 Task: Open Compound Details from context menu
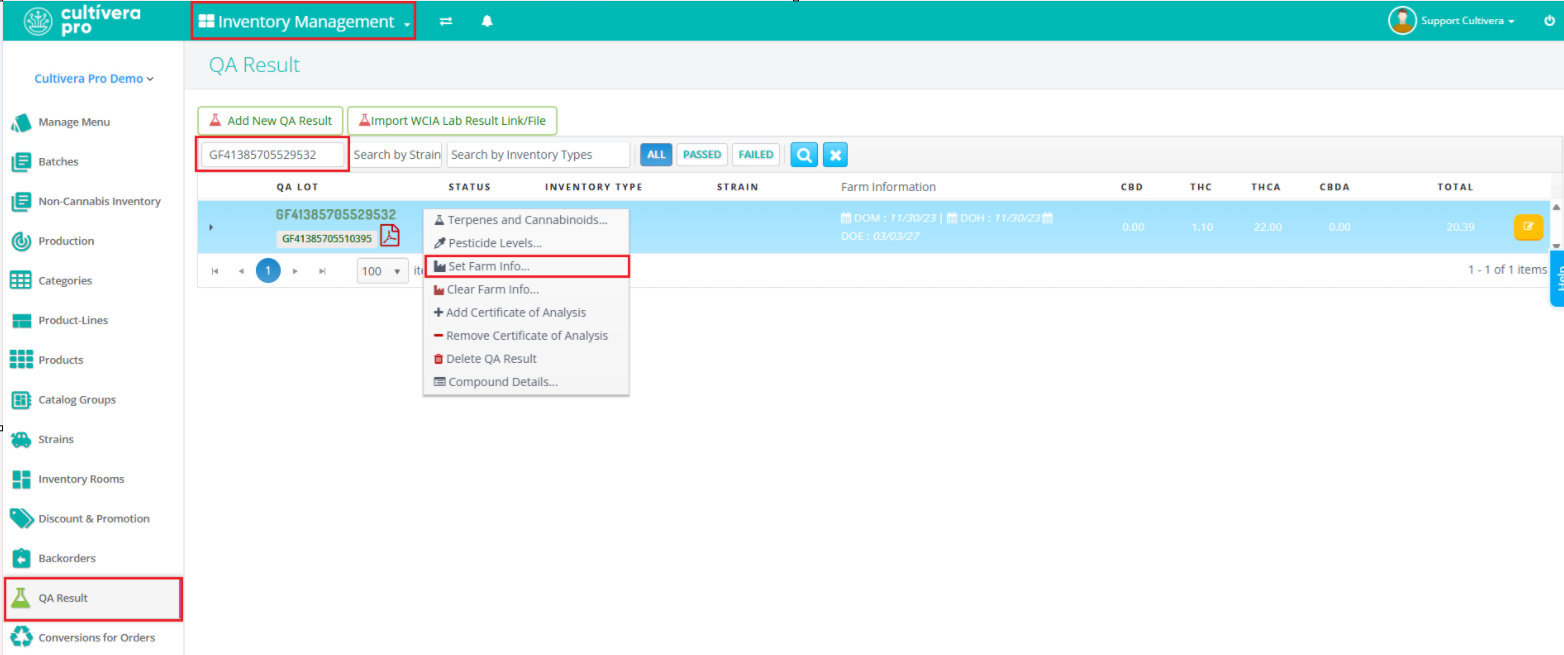click(x=526, y=382)
